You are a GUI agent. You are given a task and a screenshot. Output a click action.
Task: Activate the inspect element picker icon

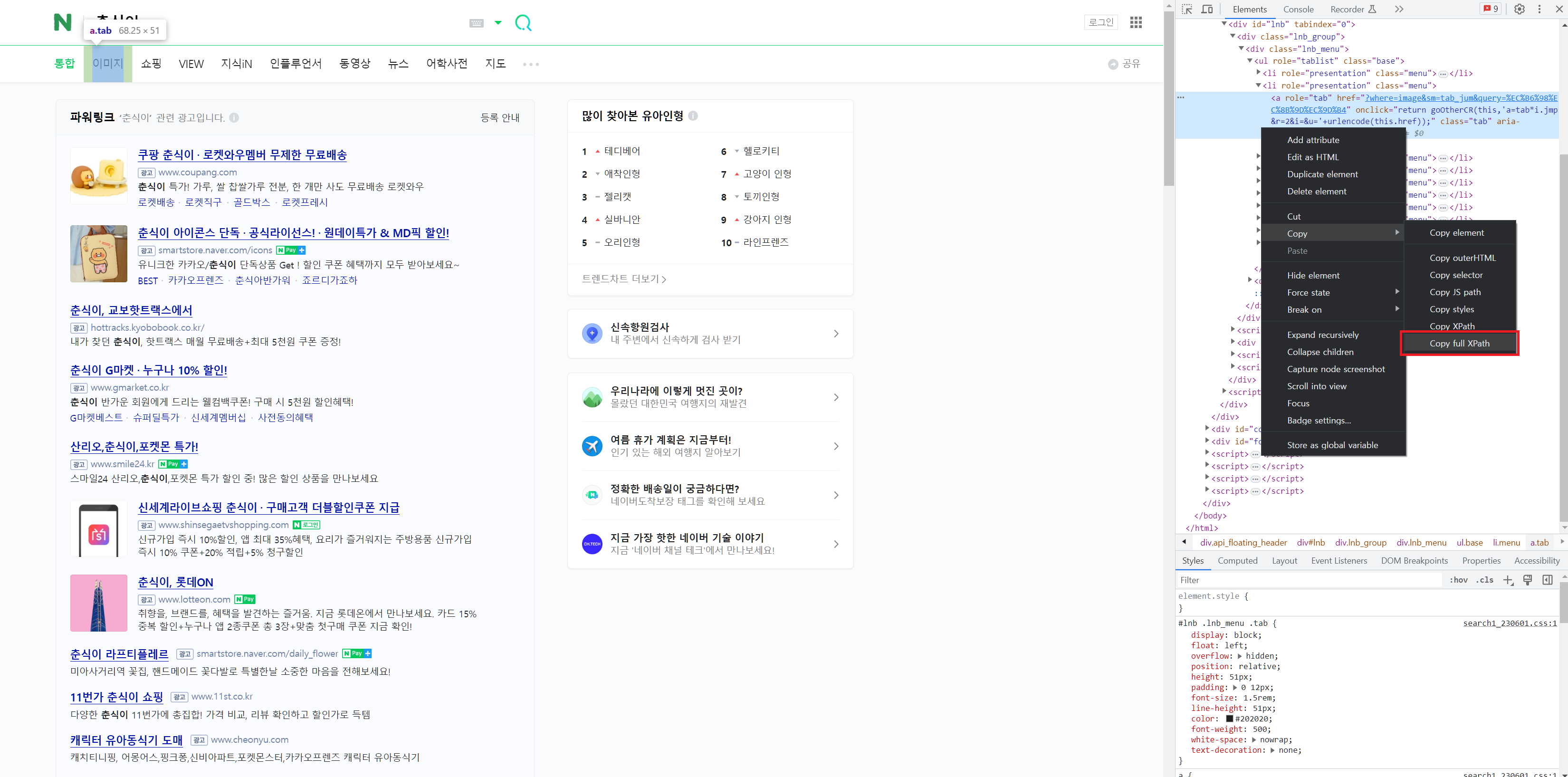(x=1187, y=9)
